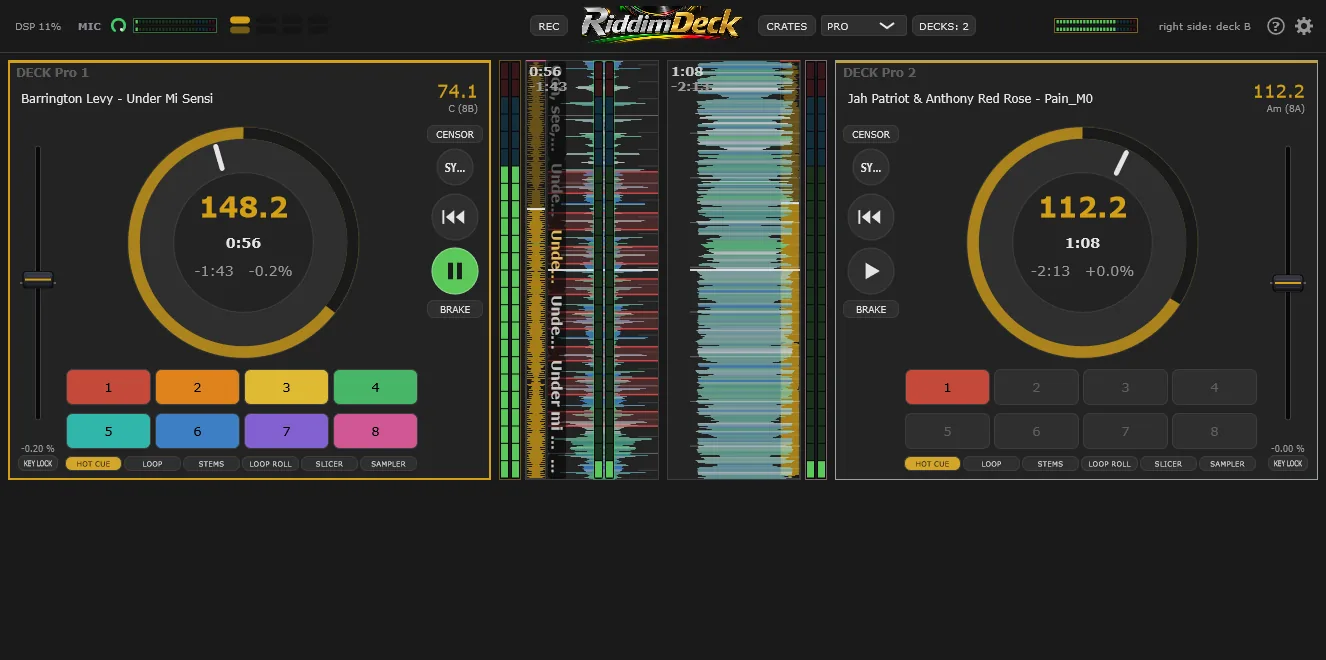Set empty hot cue pad 4 on Deck Pro 2
The height and width of the screenshot is (660, 1326).
tap(1214, 387)
